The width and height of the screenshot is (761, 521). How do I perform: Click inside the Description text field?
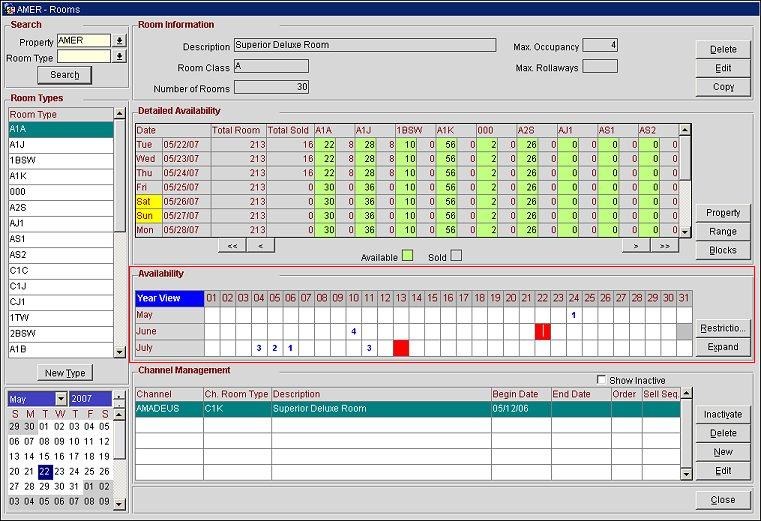[x=363, y=45]
